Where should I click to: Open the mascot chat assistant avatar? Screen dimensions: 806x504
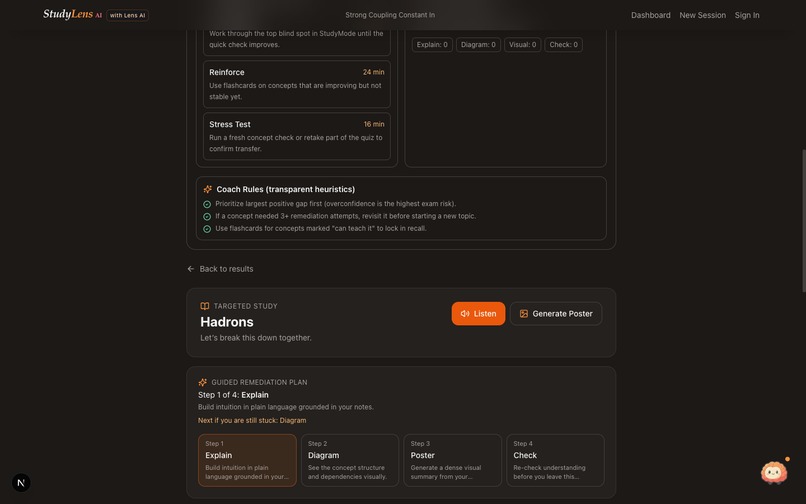774,472
